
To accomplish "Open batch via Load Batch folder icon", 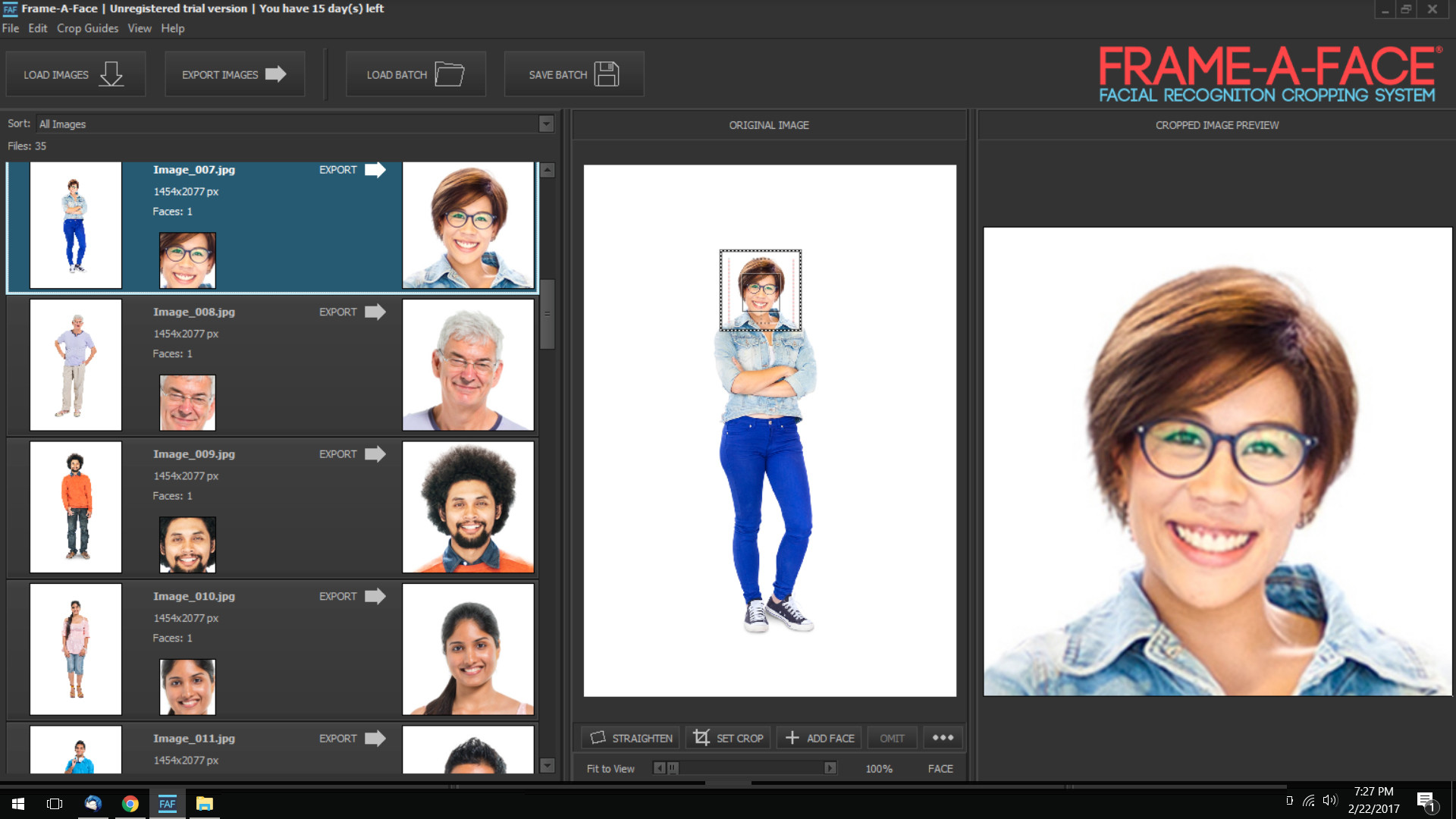I will click(449, 74).
